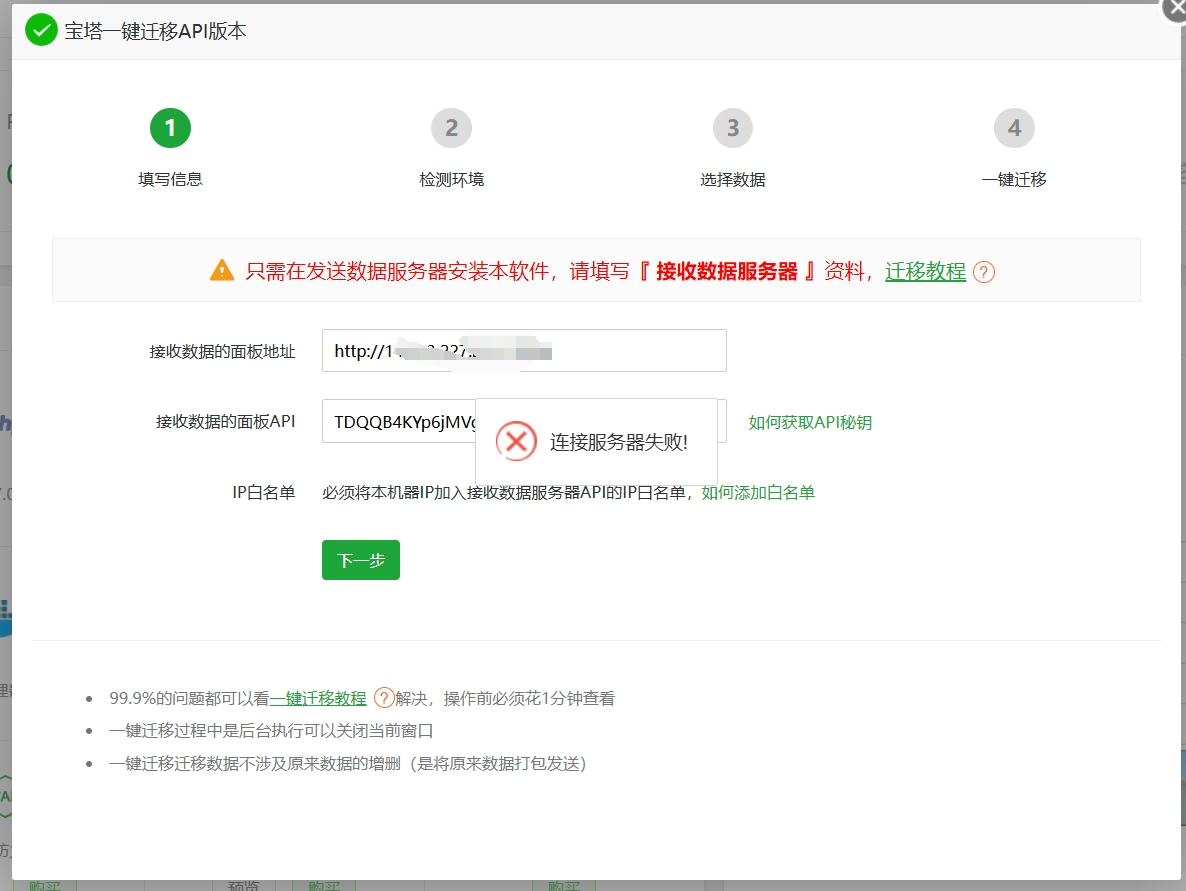Click the bold 接收数据服务器 text in banner
Viewport: 1186px width, 891px height.
(727, 271)
